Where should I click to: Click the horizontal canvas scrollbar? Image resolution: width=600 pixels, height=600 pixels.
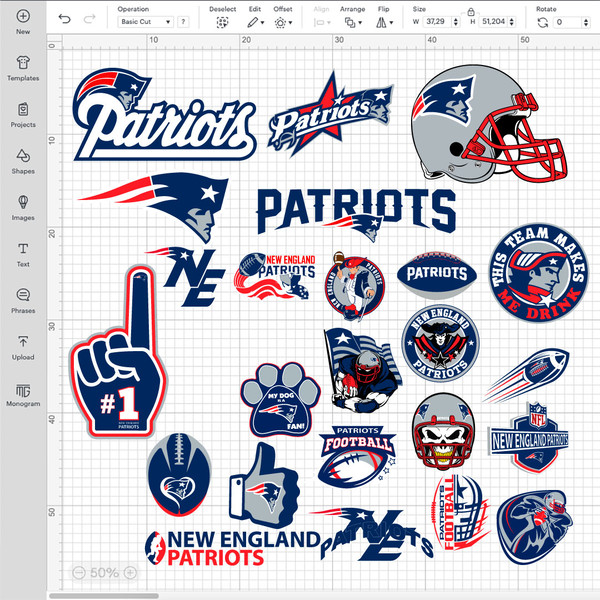point(104,596)
